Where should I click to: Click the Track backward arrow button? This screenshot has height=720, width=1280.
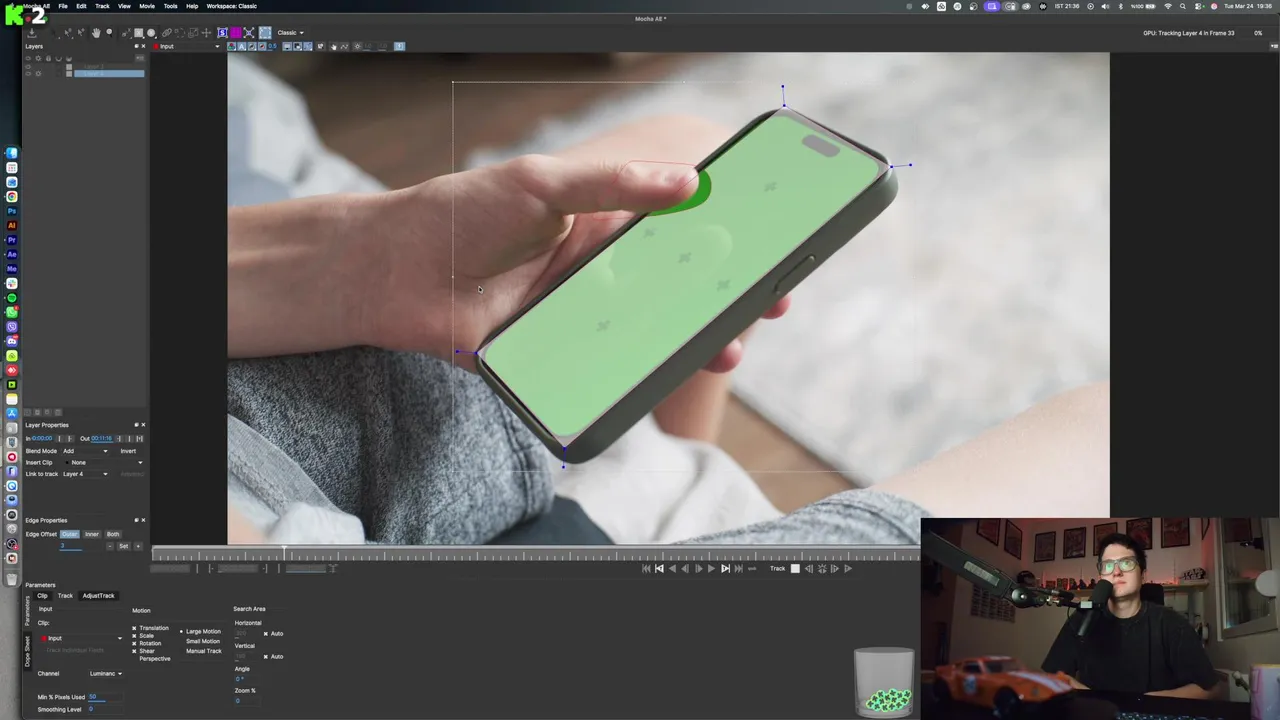pos(808,568)
